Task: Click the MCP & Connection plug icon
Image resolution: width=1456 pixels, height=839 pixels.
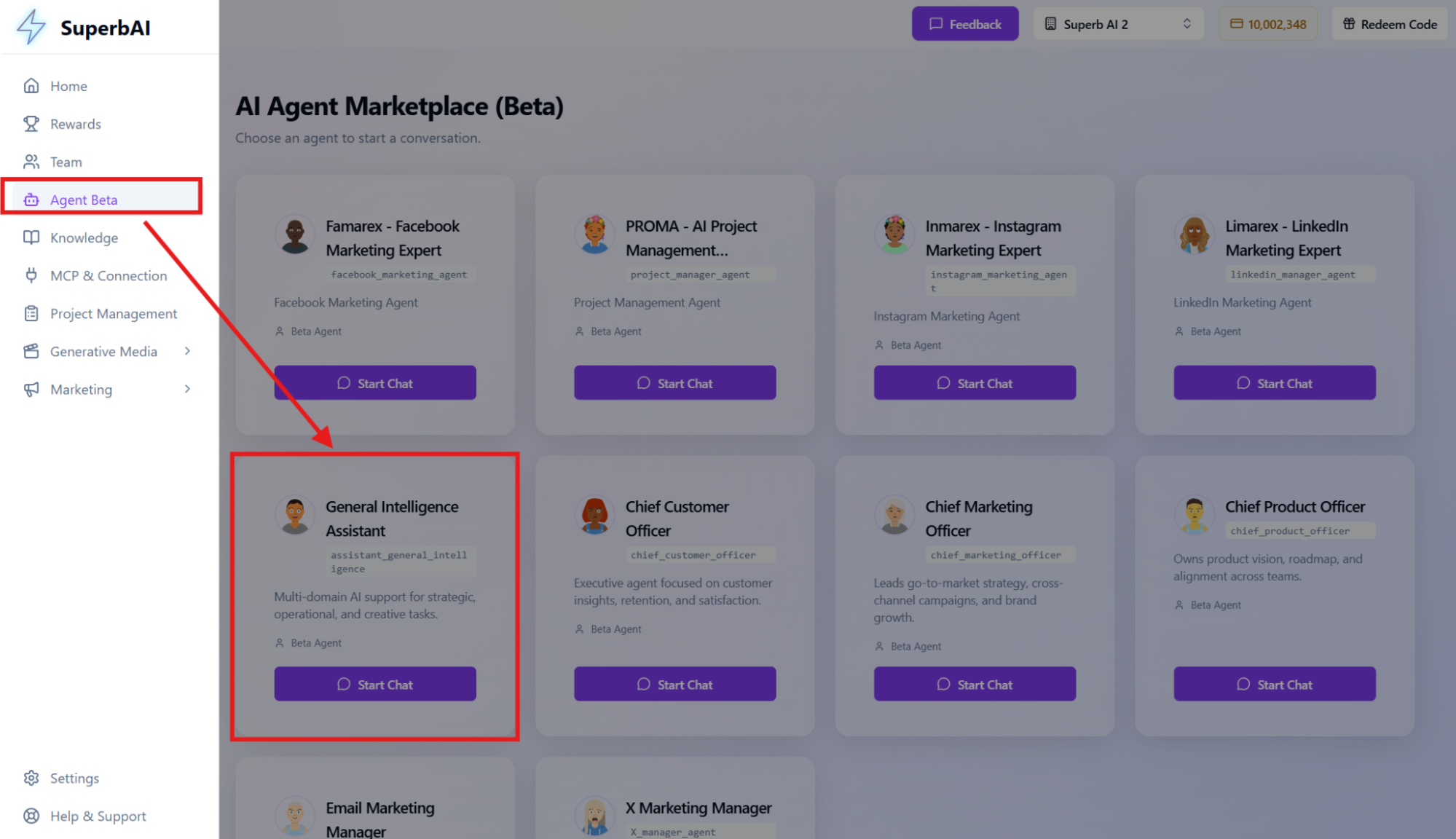Action: click(31, 275)
